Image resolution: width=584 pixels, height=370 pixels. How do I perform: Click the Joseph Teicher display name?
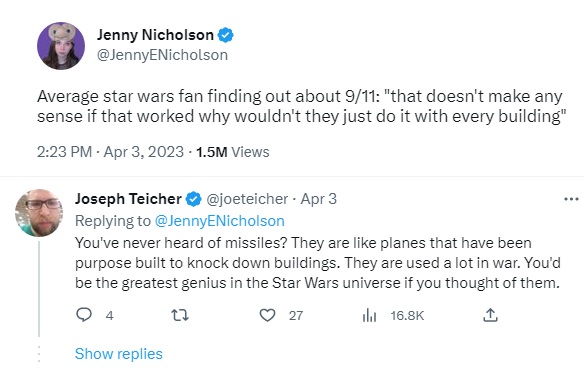point(128,199)
